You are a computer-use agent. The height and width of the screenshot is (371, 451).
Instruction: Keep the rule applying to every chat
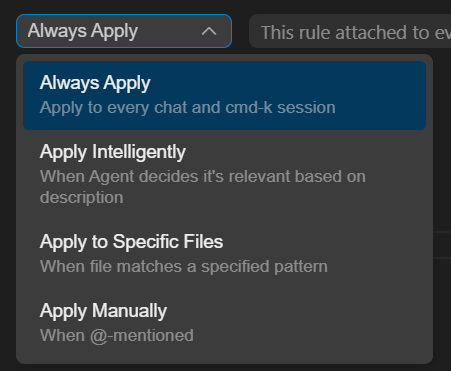coord(224,95)
